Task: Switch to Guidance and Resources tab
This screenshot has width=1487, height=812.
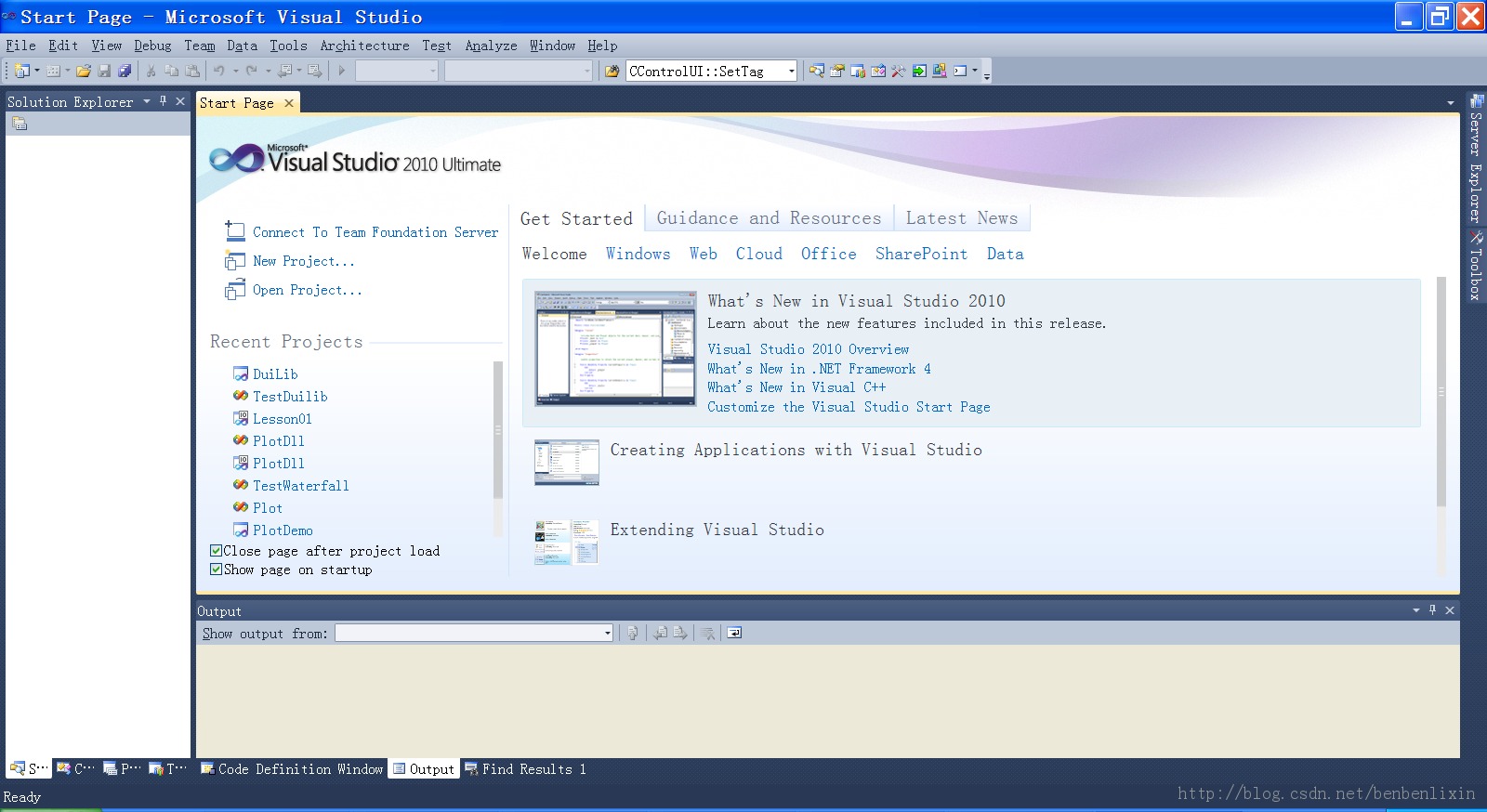Action: [x=769, y=218]
